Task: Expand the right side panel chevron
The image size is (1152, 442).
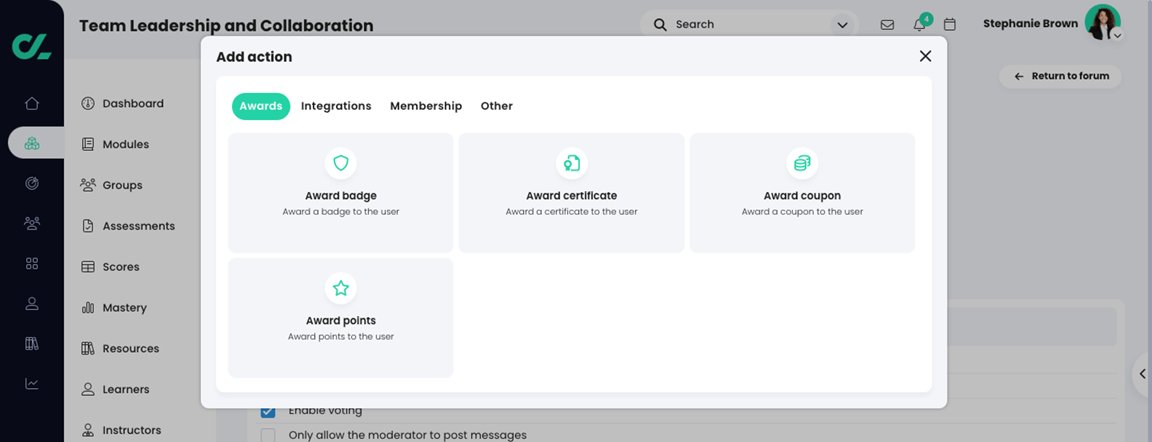Action: point(1143,374)
